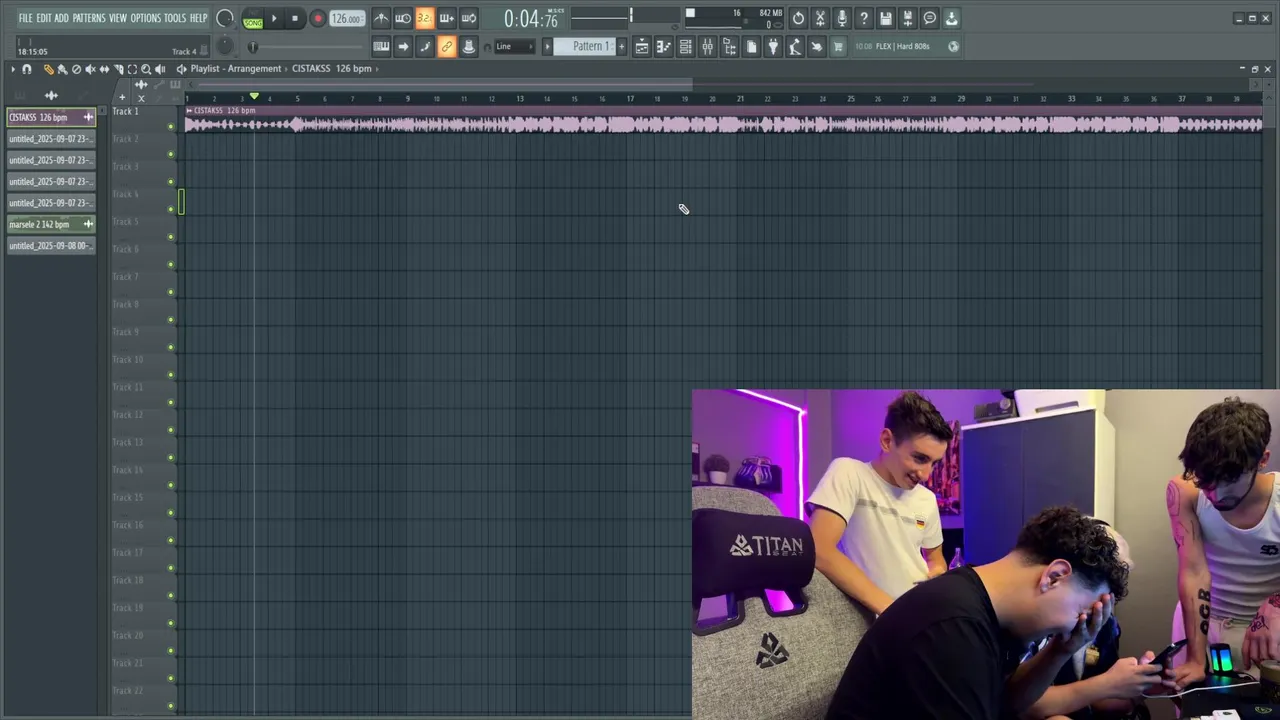
Task: Click the export/render download icon
Action: (952, 18)
